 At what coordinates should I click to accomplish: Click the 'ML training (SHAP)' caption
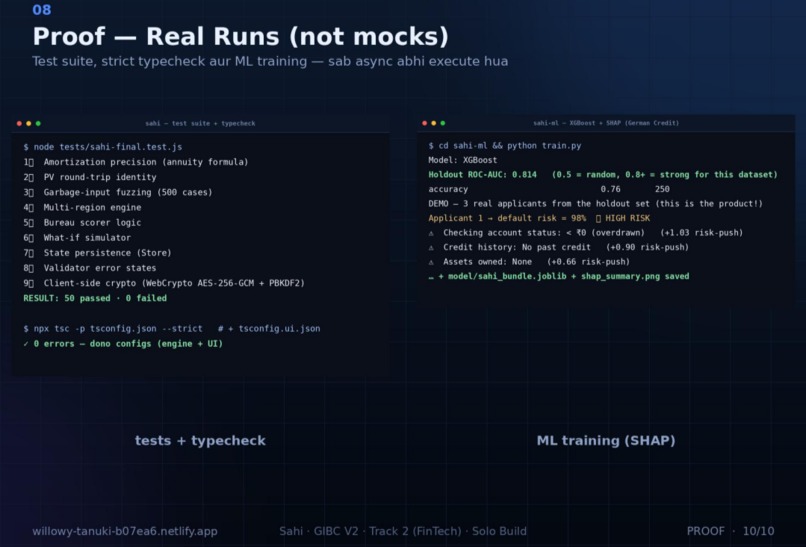606,441
